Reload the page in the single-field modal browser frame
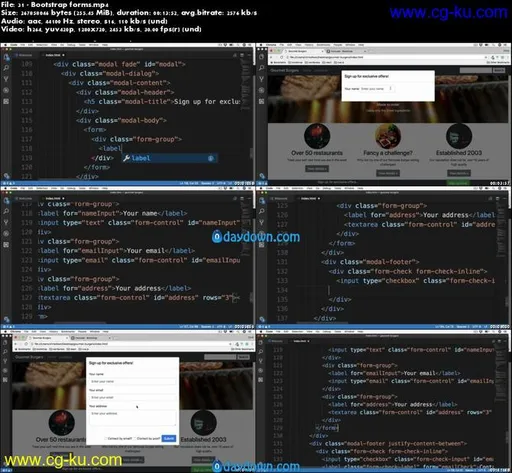Screen dimensions: 512x473 pyautogui.click(x=282, y=57)
